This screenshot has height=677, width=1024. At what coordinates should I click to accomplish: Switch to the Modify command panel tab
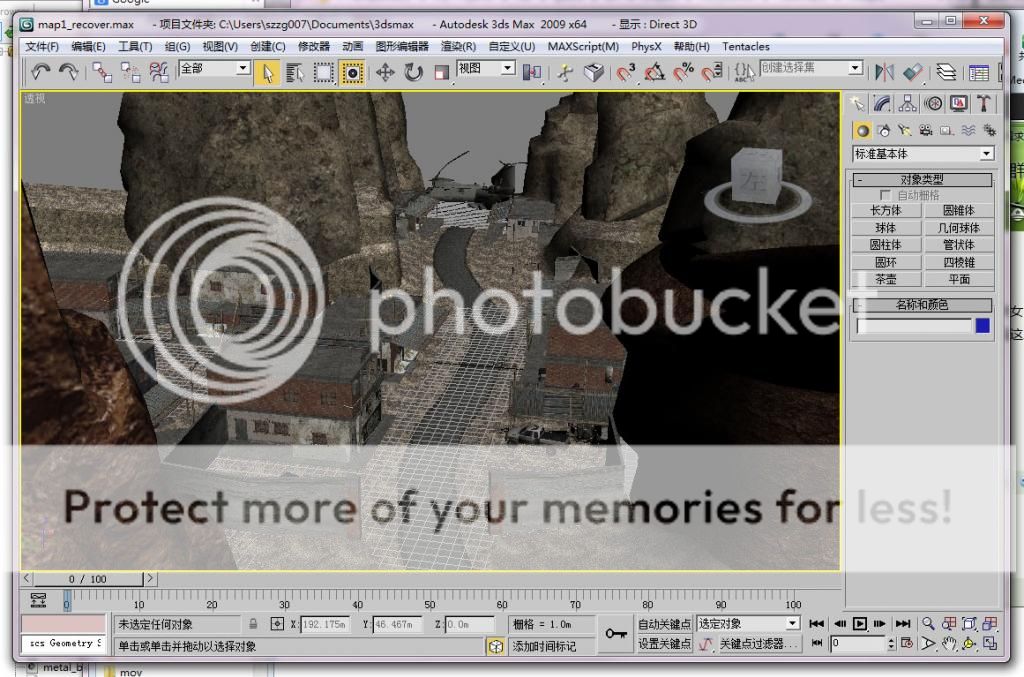[x=882, y=104]
